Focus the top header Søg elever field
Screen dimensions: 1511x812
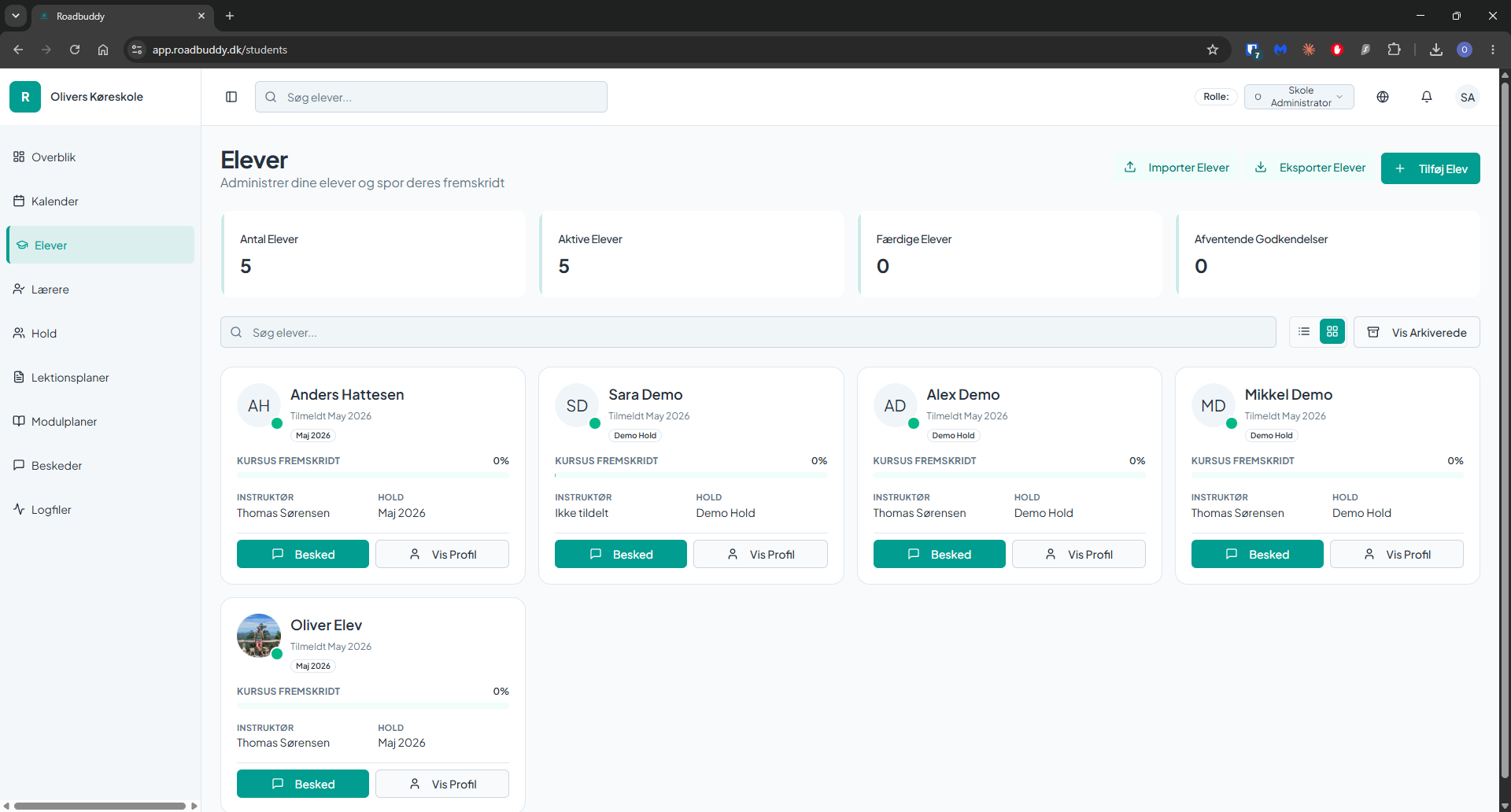pos(431,97)
